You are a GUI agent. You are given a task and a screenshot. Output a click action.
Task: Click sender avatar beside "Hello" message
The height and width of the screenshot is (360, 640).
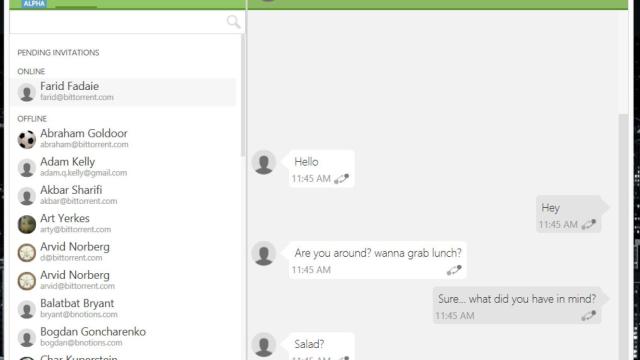click(264, 162)
